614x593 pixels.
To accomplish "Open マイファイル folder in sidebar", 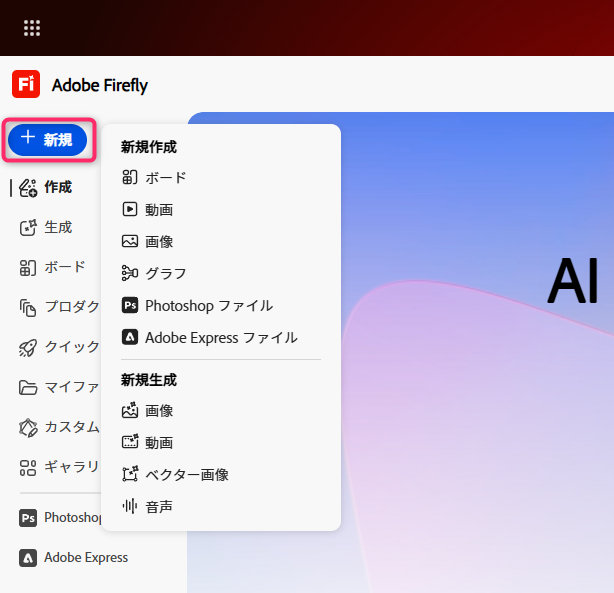I will click(70, 387).
